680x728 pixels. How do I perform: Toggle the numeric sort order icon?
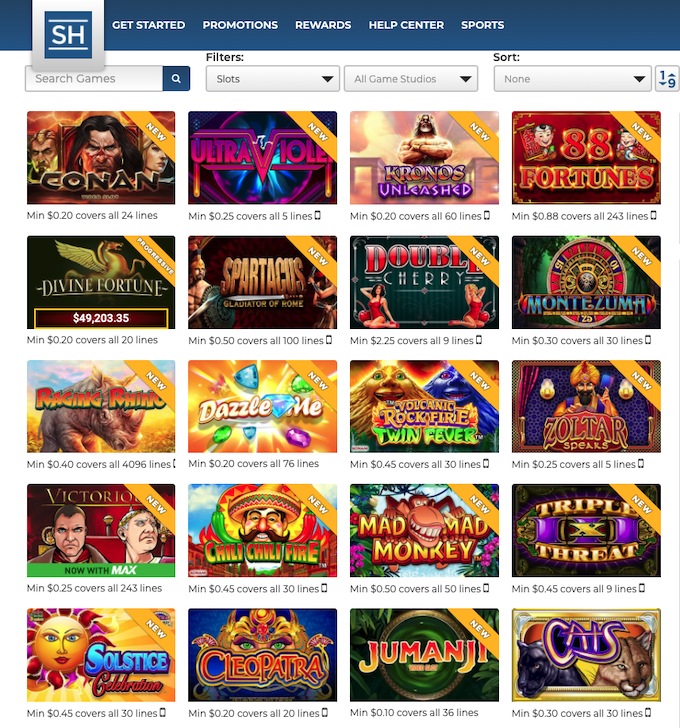pyautogui.click(x=667, y=79)
